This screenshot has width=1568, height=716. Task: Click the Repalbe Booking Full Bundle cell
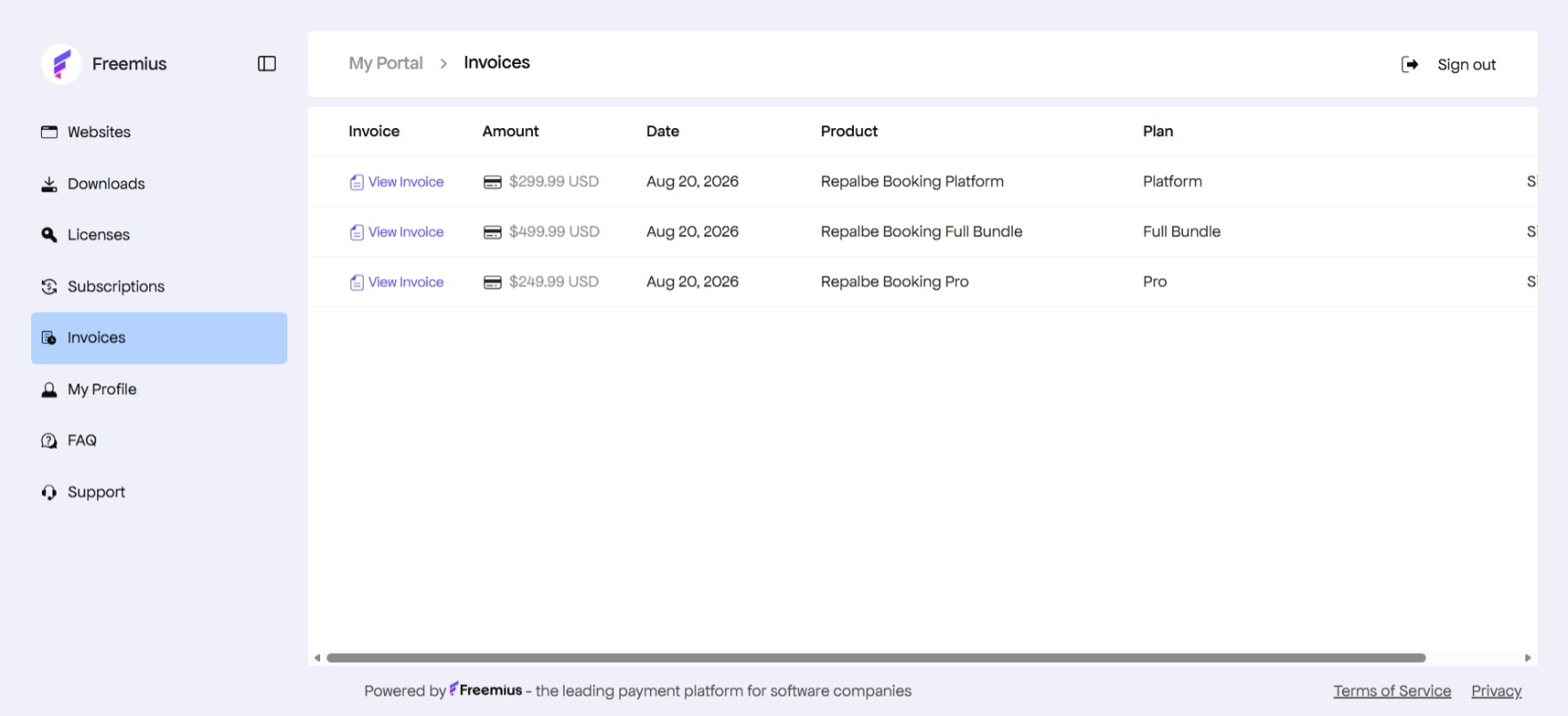pyautogui.click(x=921, y=231)
